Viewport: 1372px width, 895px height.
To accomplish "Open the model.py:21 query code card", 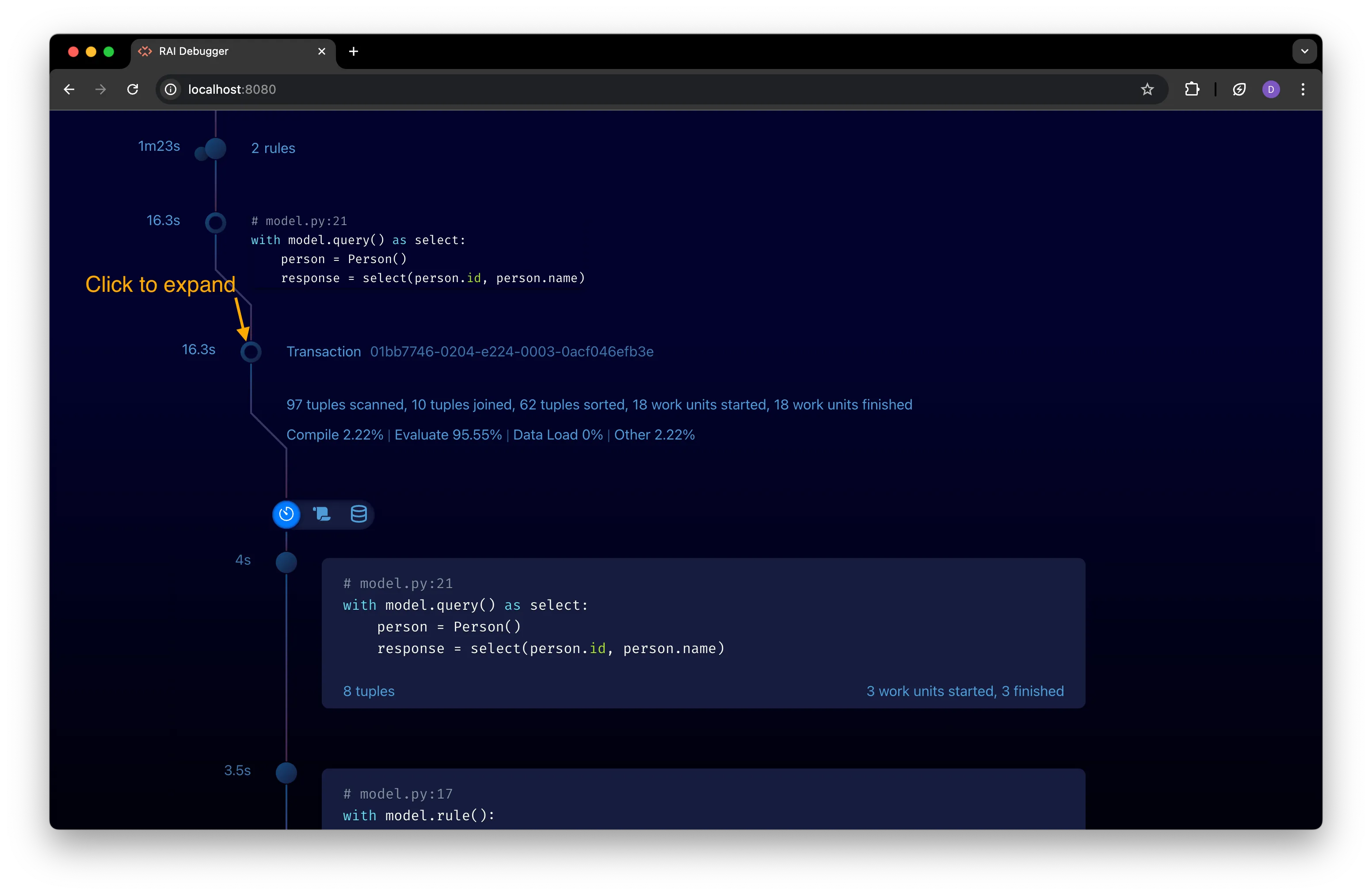I will coord(703,633).
